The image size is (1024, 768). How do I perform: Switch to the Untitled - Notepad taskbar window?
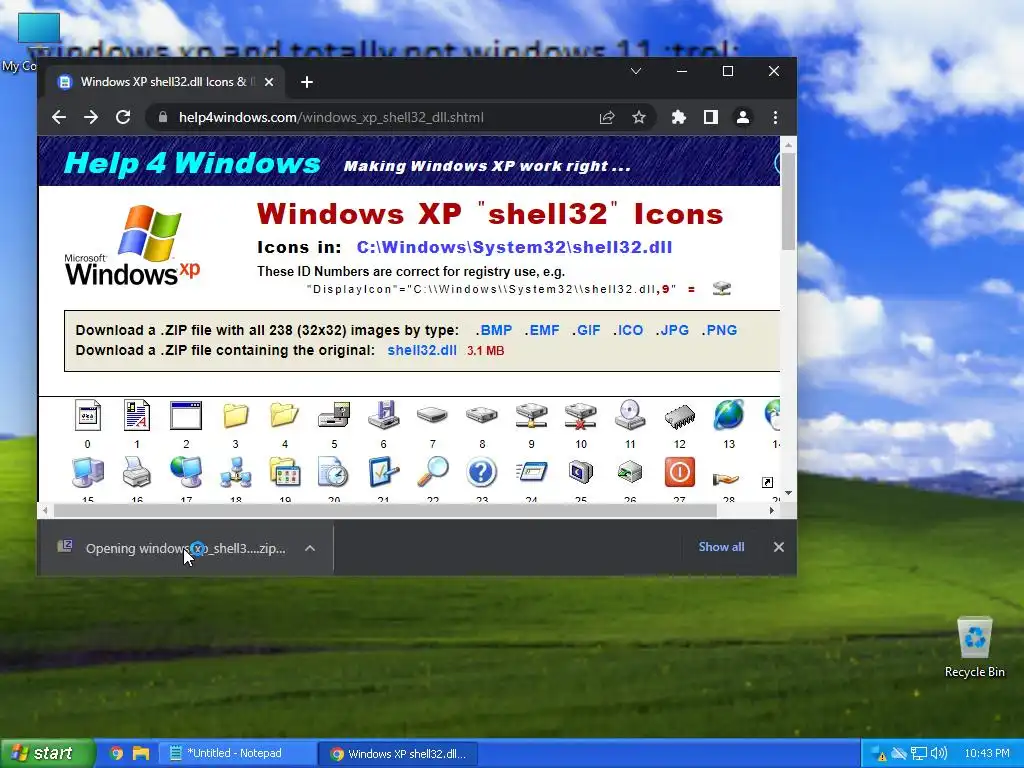pyautogui.click(x=236, y=754)
